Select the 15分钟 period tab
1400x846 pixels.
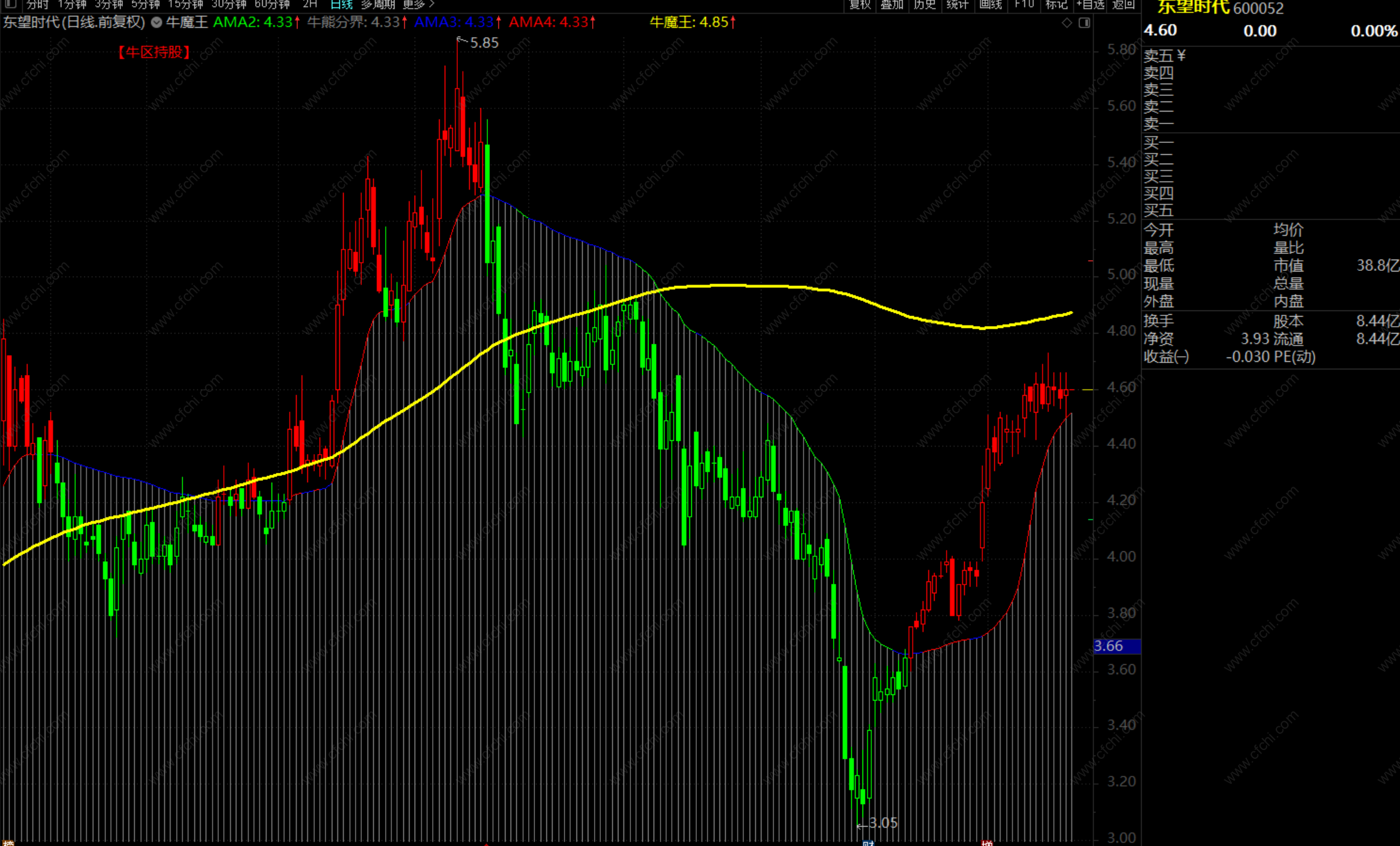tap(185, 4)
